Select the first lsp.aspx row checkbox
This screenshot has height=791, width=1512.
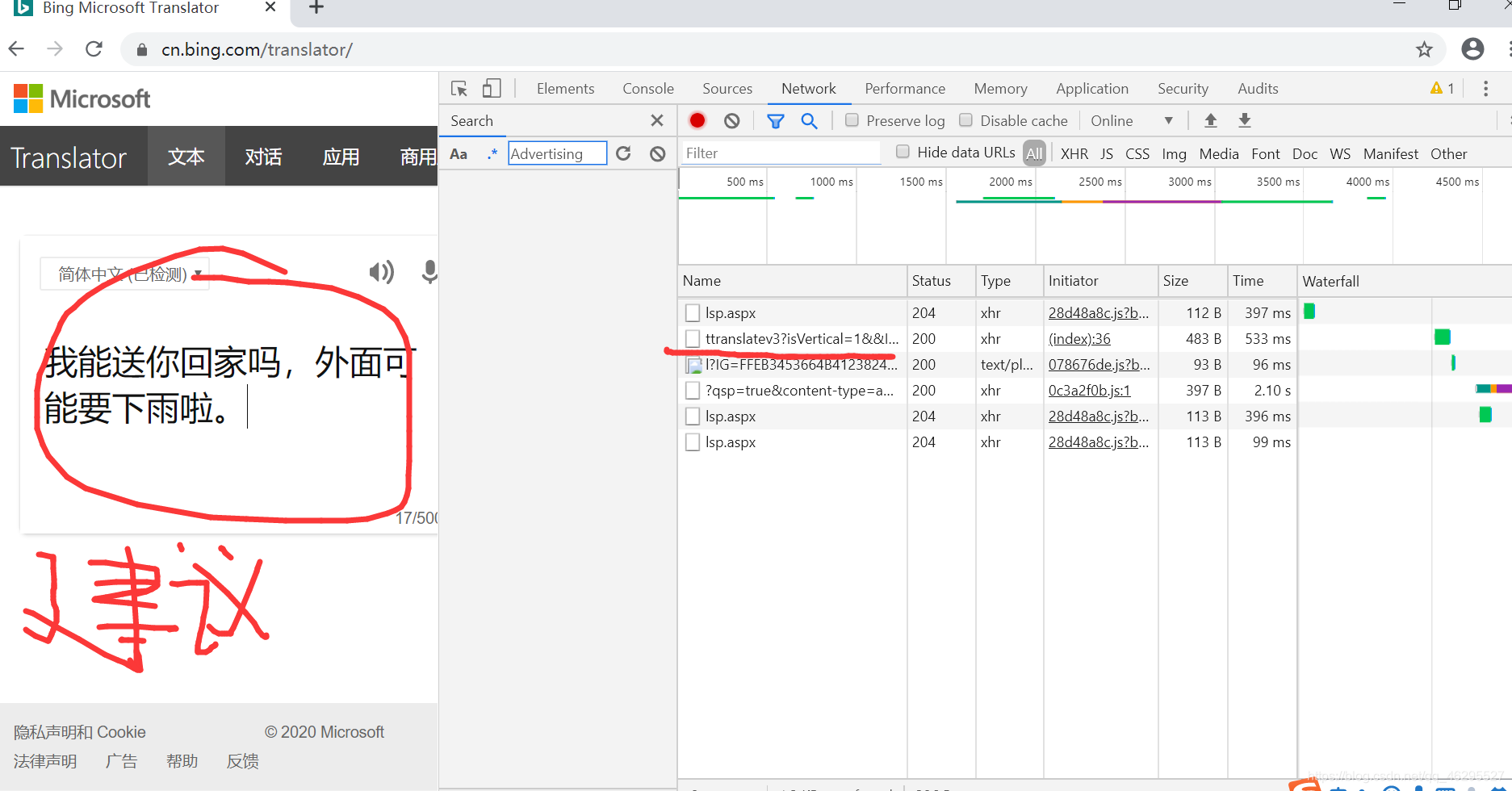[692, 312]
